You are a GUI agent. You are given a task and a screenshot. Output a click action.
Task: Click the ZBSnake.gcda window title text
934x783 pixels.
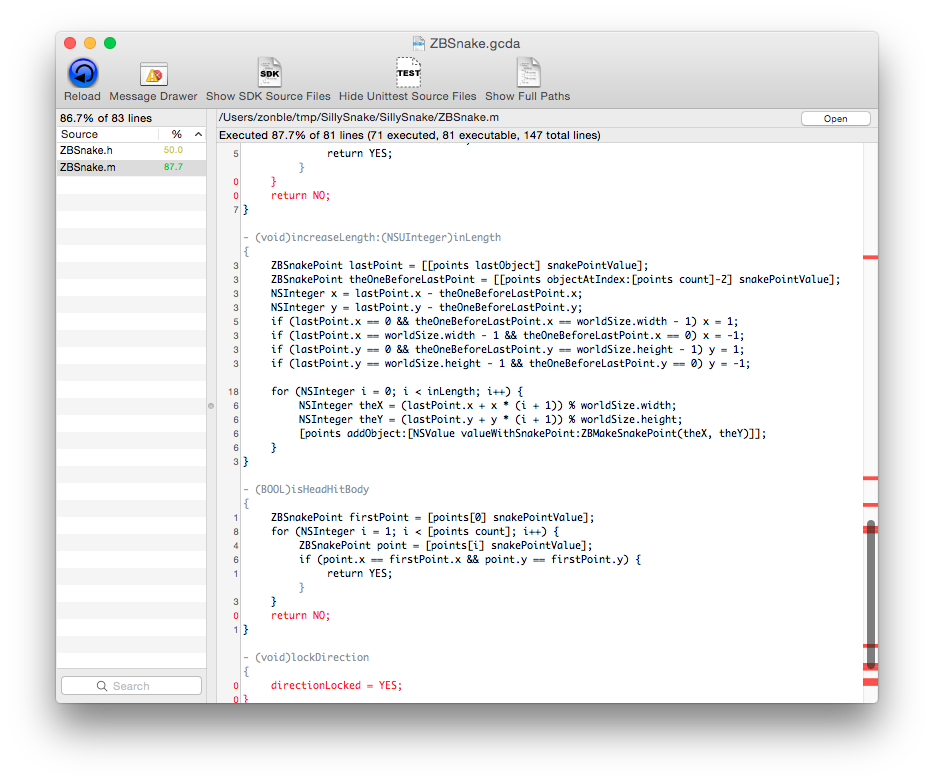point(475,44)
